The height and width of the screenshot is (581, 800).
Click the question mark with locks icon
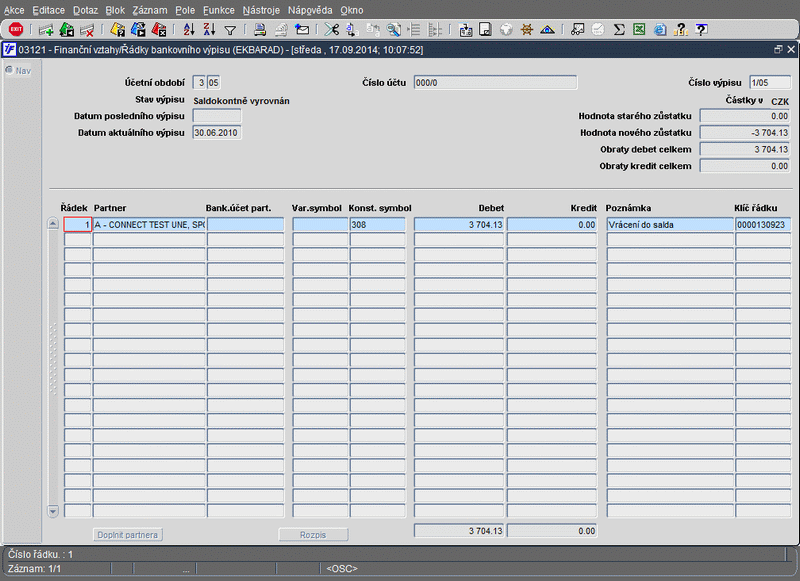[x=681, y=30]
